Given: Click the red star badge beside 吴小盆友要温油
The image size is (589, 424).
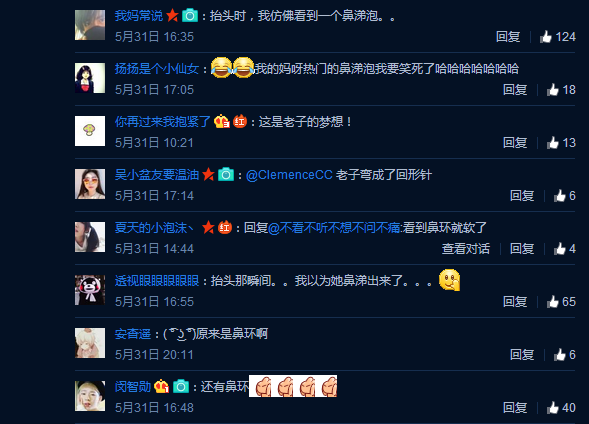Looking at the screenshot, I should [208, 175].
